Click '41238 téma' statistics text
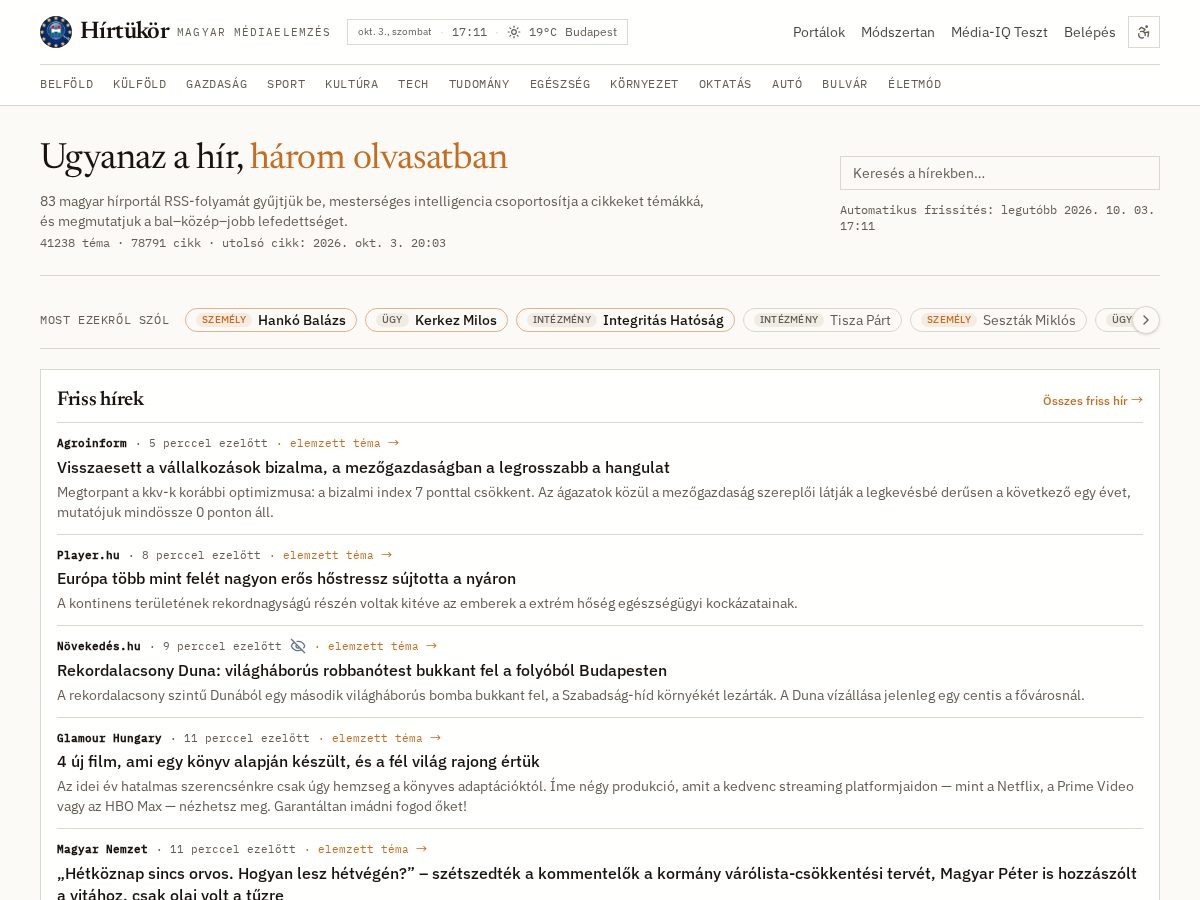1200x900 pixels. [75, 243]
